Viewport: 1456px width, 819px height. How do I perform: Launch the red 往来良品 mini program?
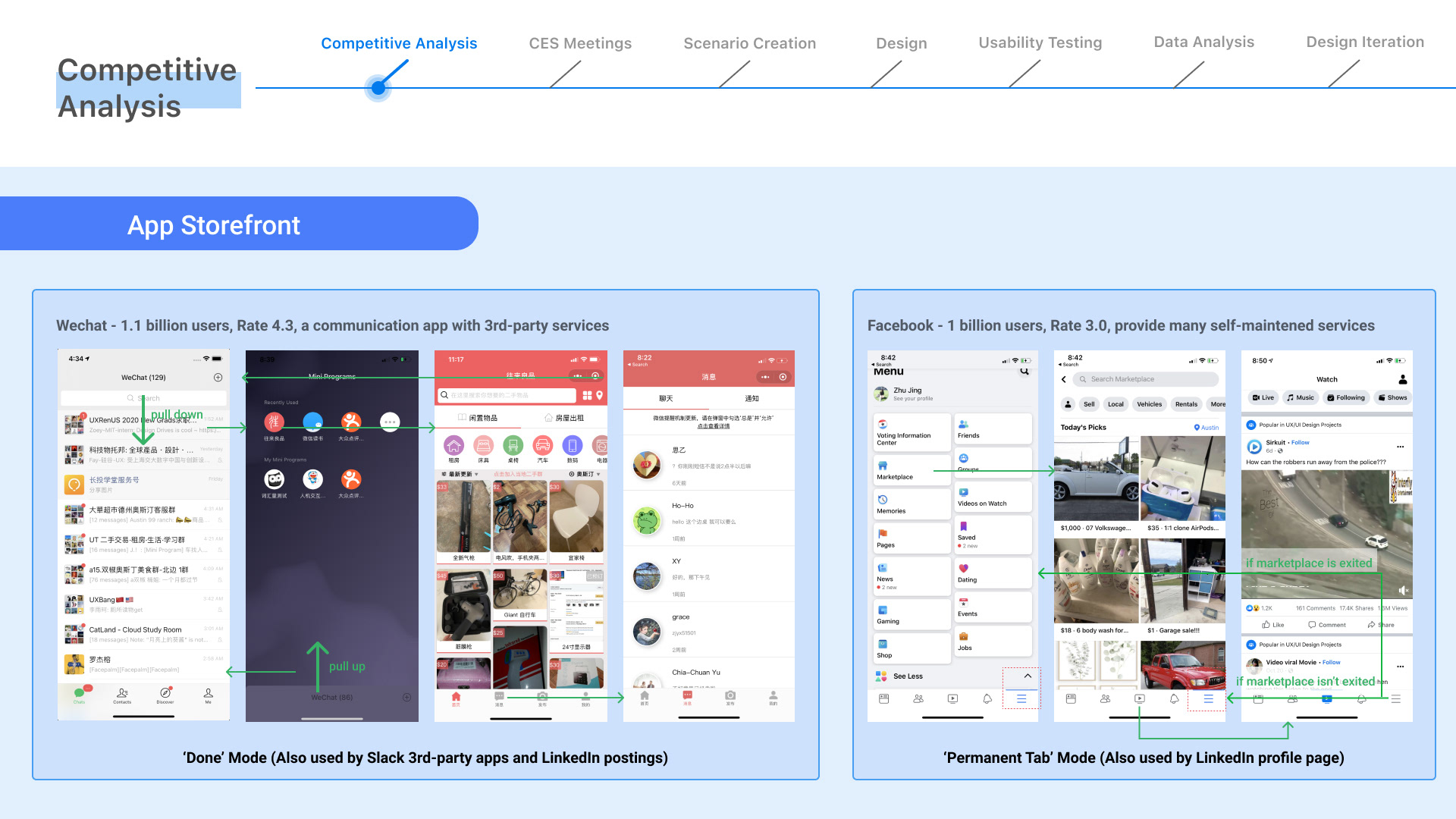274,422
